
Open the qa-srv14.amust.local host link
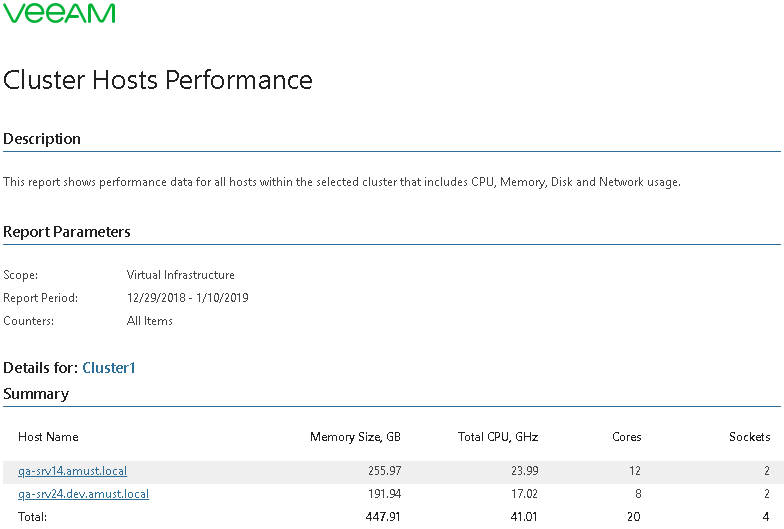coord(72,471)
